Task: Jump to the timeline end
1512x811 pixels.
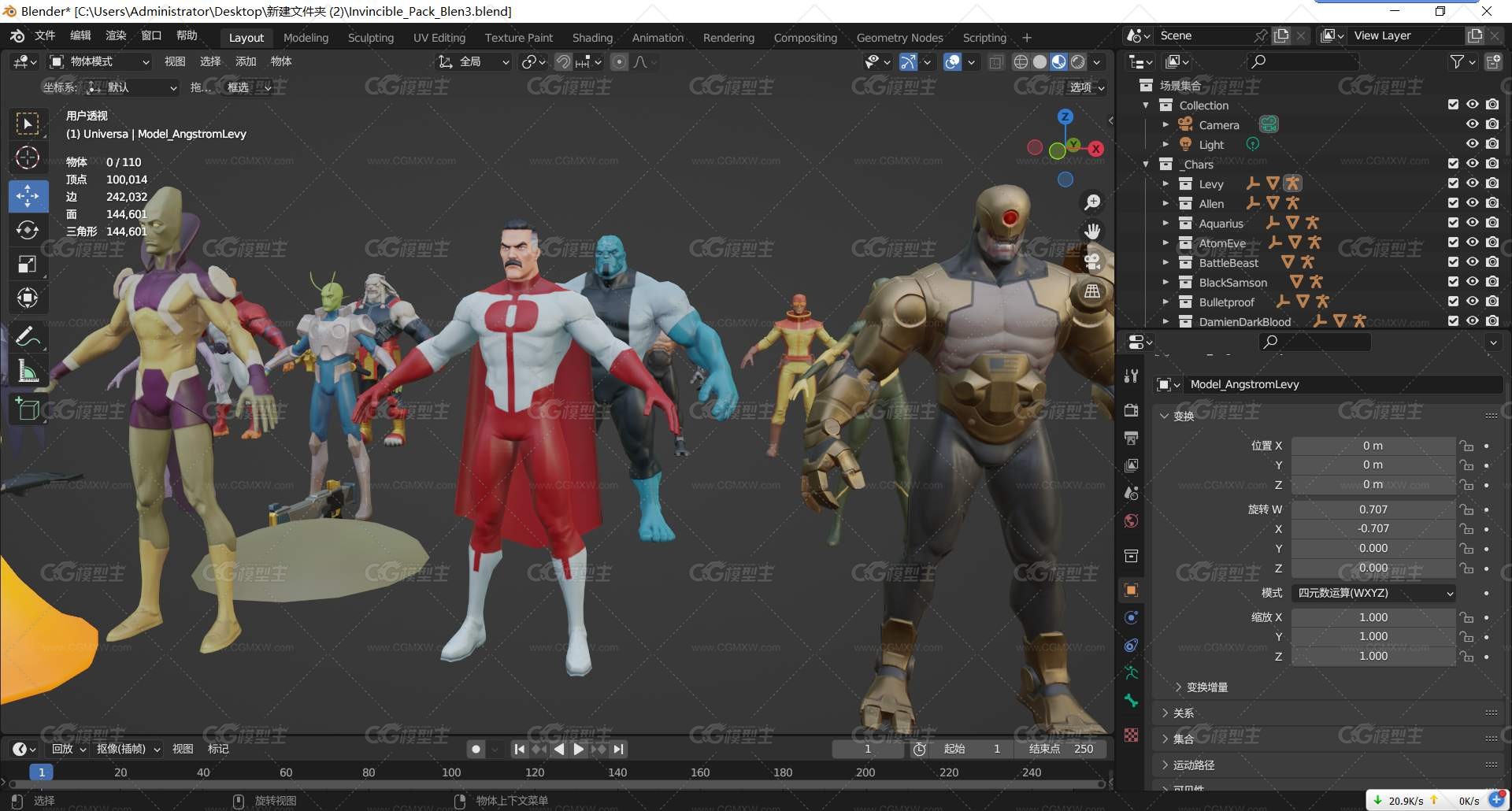Action: [619, 749]
